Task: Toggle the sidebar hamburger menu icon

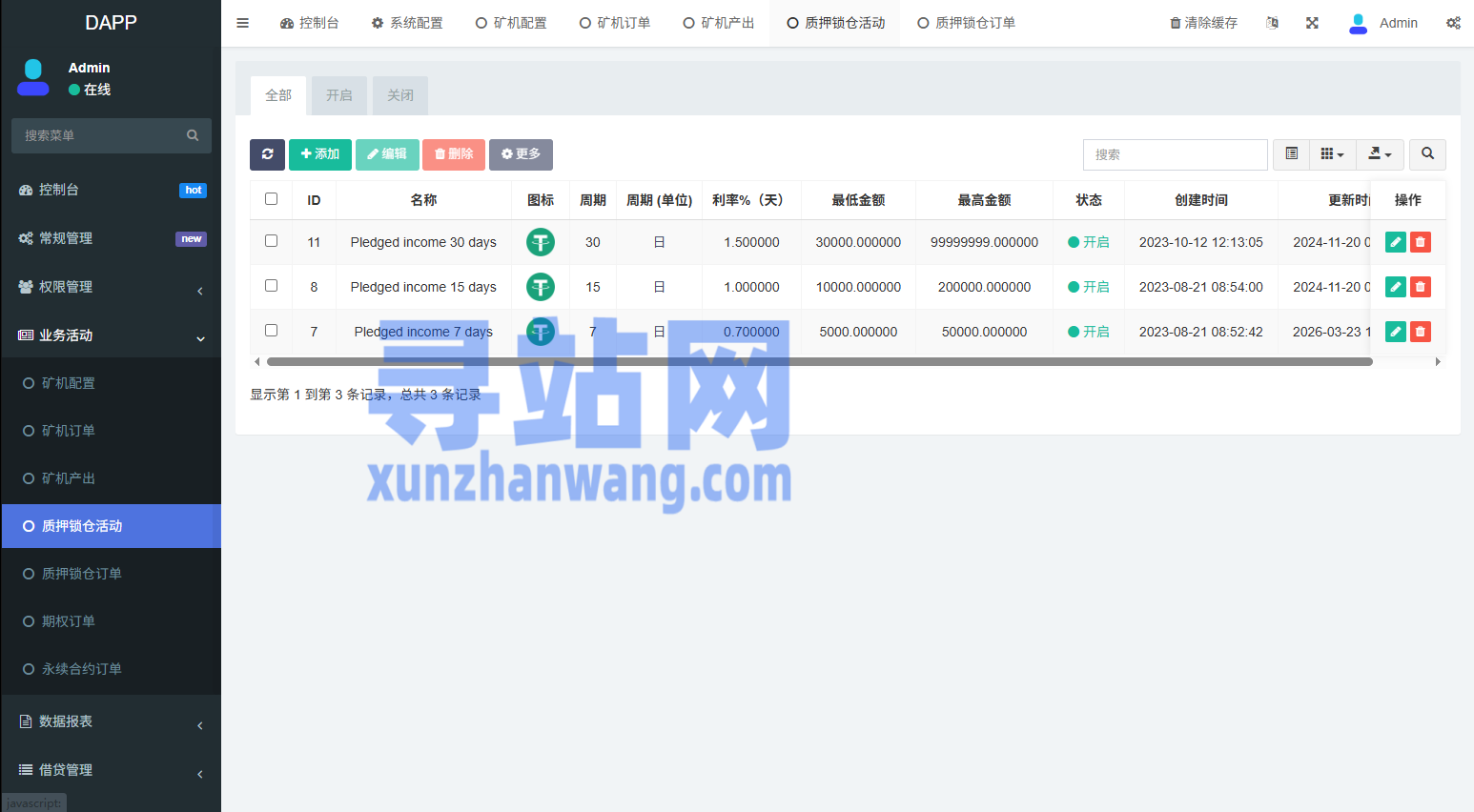Action: point(243,23)
